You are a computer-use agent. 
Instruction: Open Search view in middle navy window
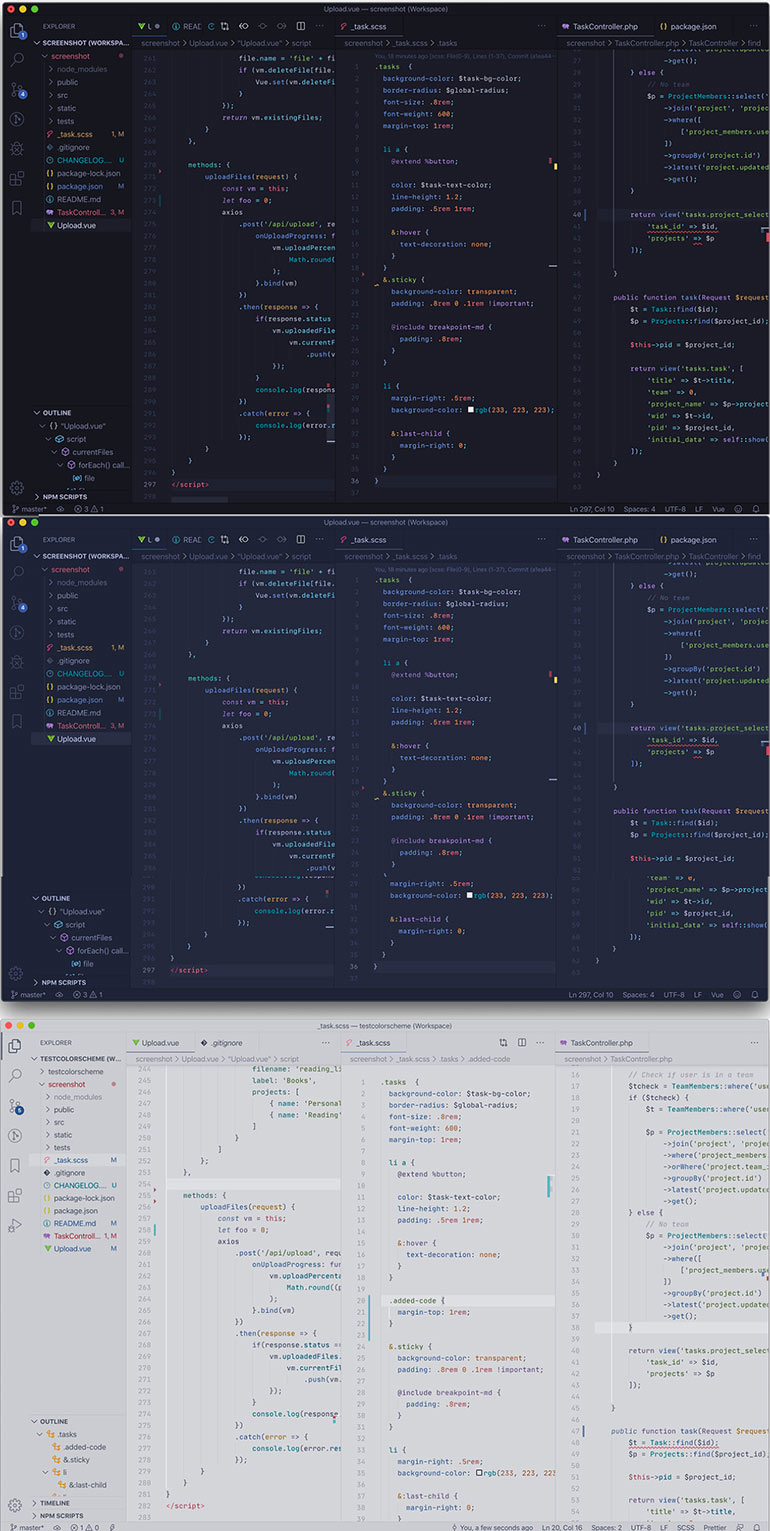point(16,574)
